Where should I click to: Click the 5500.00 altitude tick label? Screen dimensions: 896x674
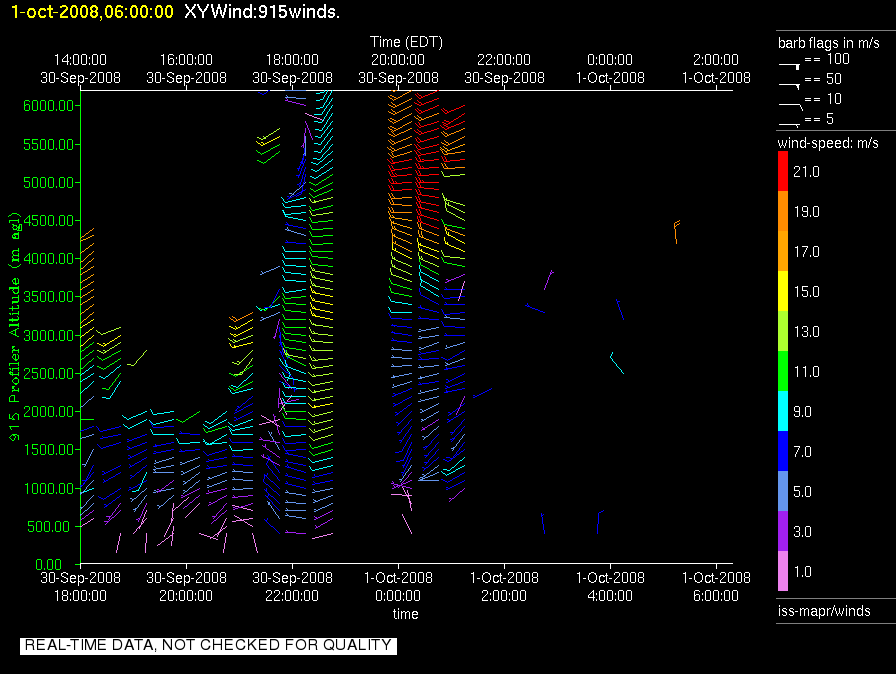(49, 145)
